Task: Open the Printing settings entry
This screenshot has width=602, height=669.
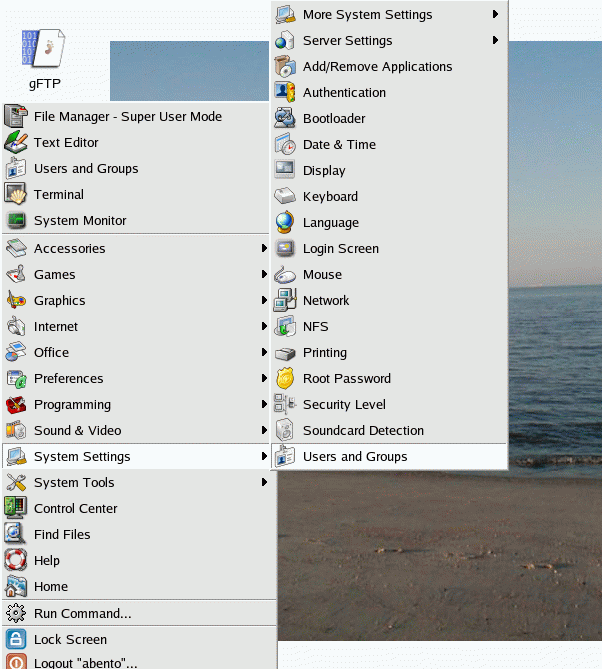Action: [x=390, y=352]
